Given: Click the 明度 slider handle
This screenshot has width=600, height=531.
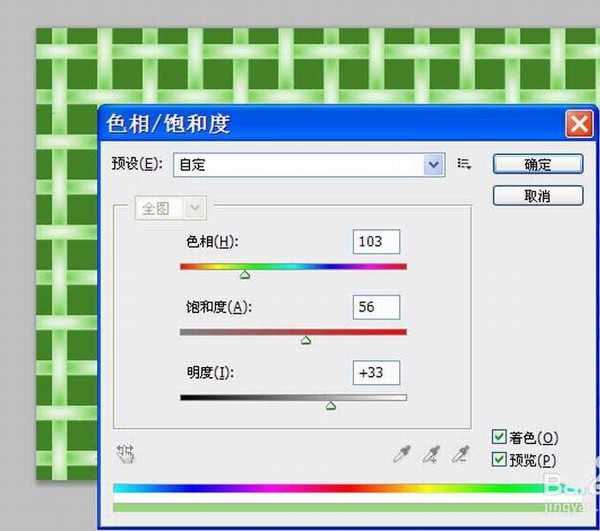Looking at the screenshot, I should click(x=331, y=406).
